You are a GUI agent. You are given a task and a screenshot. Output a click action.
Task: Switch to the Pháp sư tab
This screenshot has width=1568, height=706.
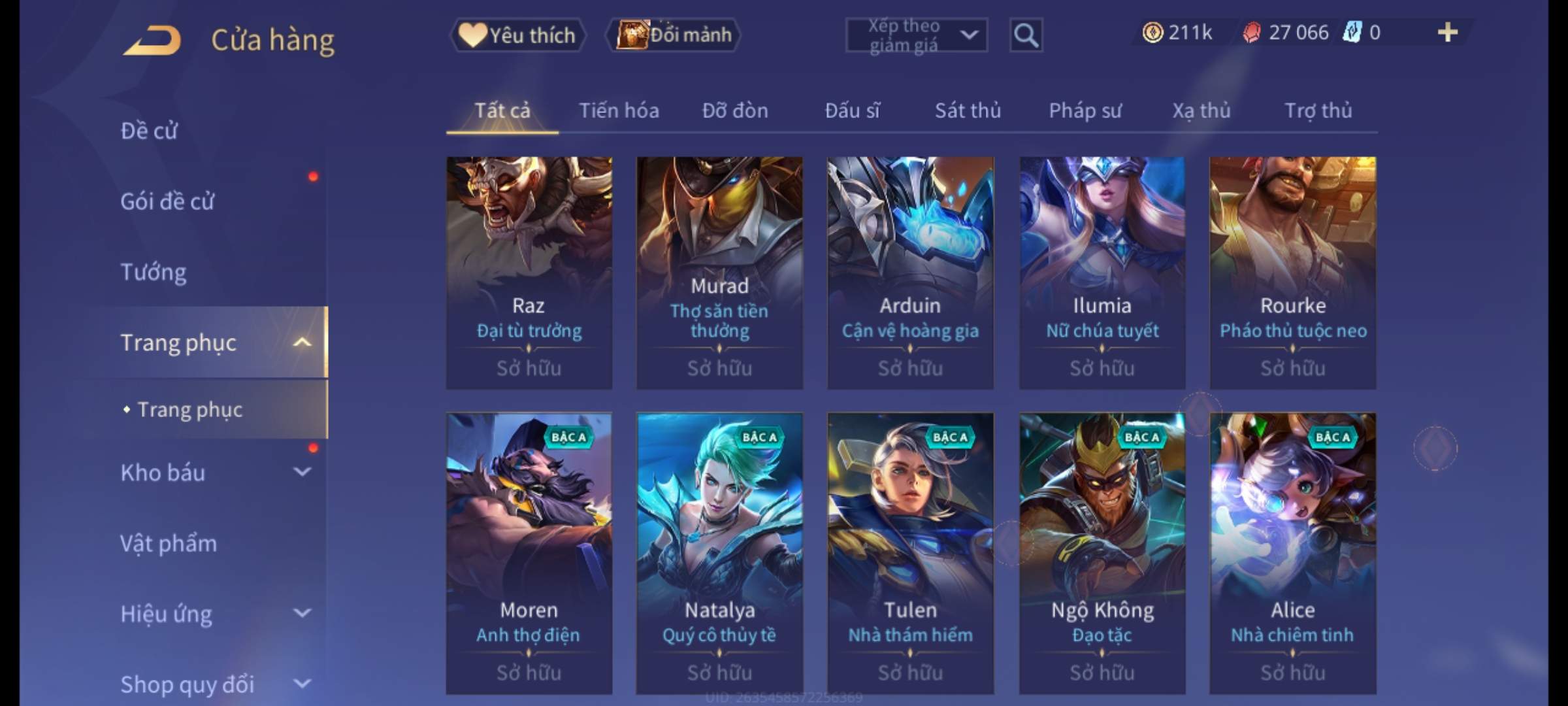coord(1085,110)
